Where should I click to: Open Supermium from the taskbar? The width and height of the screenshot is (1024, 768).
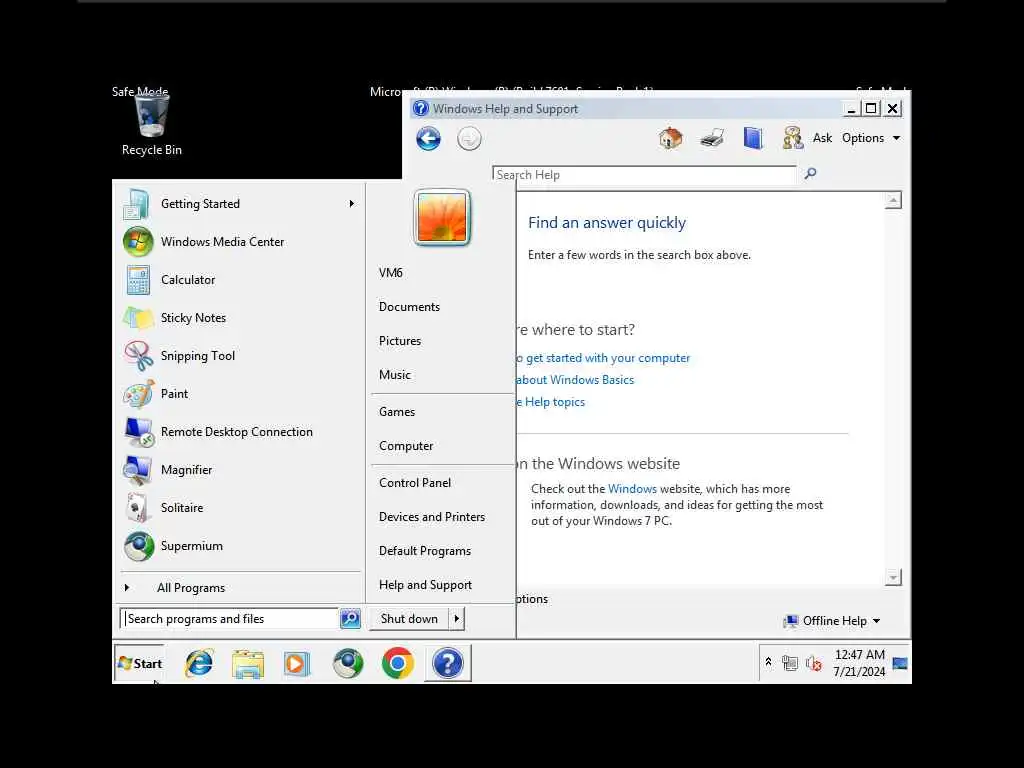coord(347,664)
